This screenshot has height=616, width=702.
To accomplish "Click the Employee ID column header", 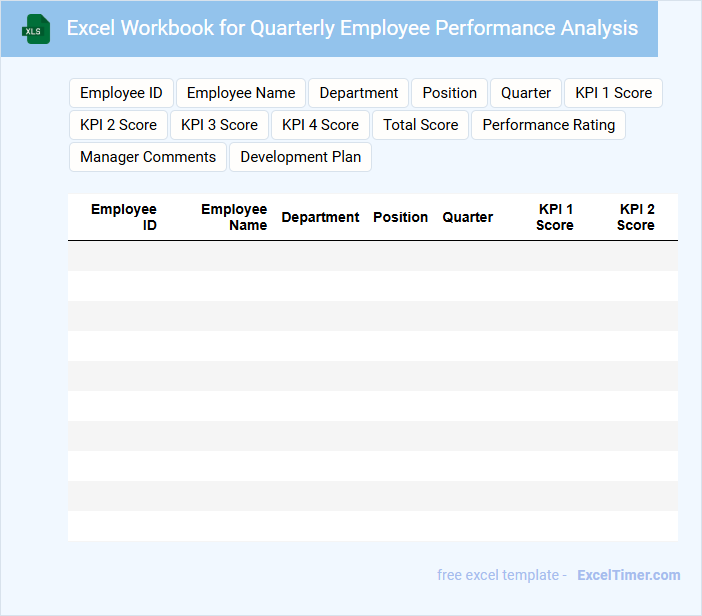I will (124, 217).
